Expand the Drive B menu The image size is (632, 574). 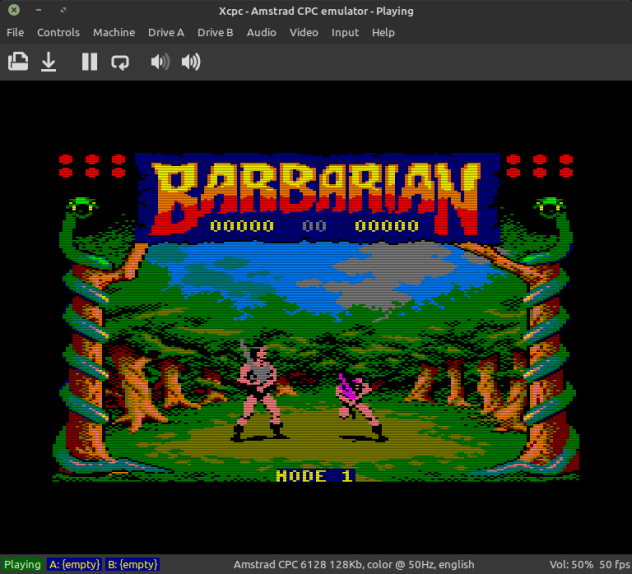(215, 32)
